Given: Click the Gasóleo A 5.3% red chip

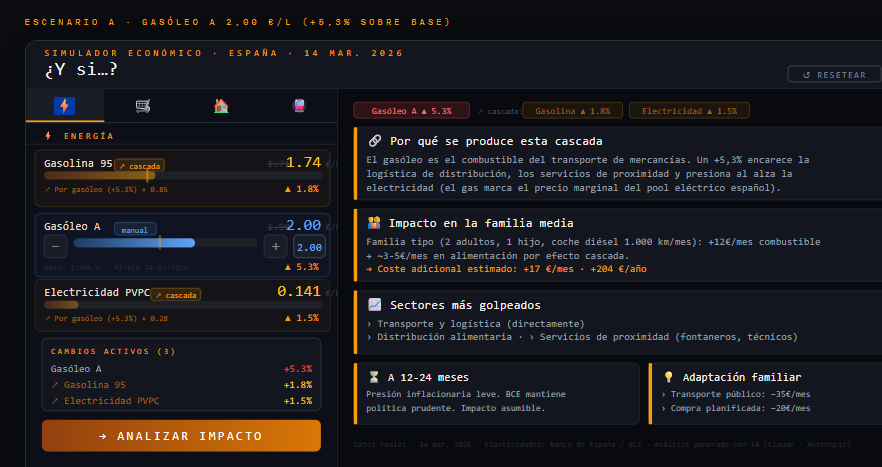Looking at the screenshot, I should [411, 111].
